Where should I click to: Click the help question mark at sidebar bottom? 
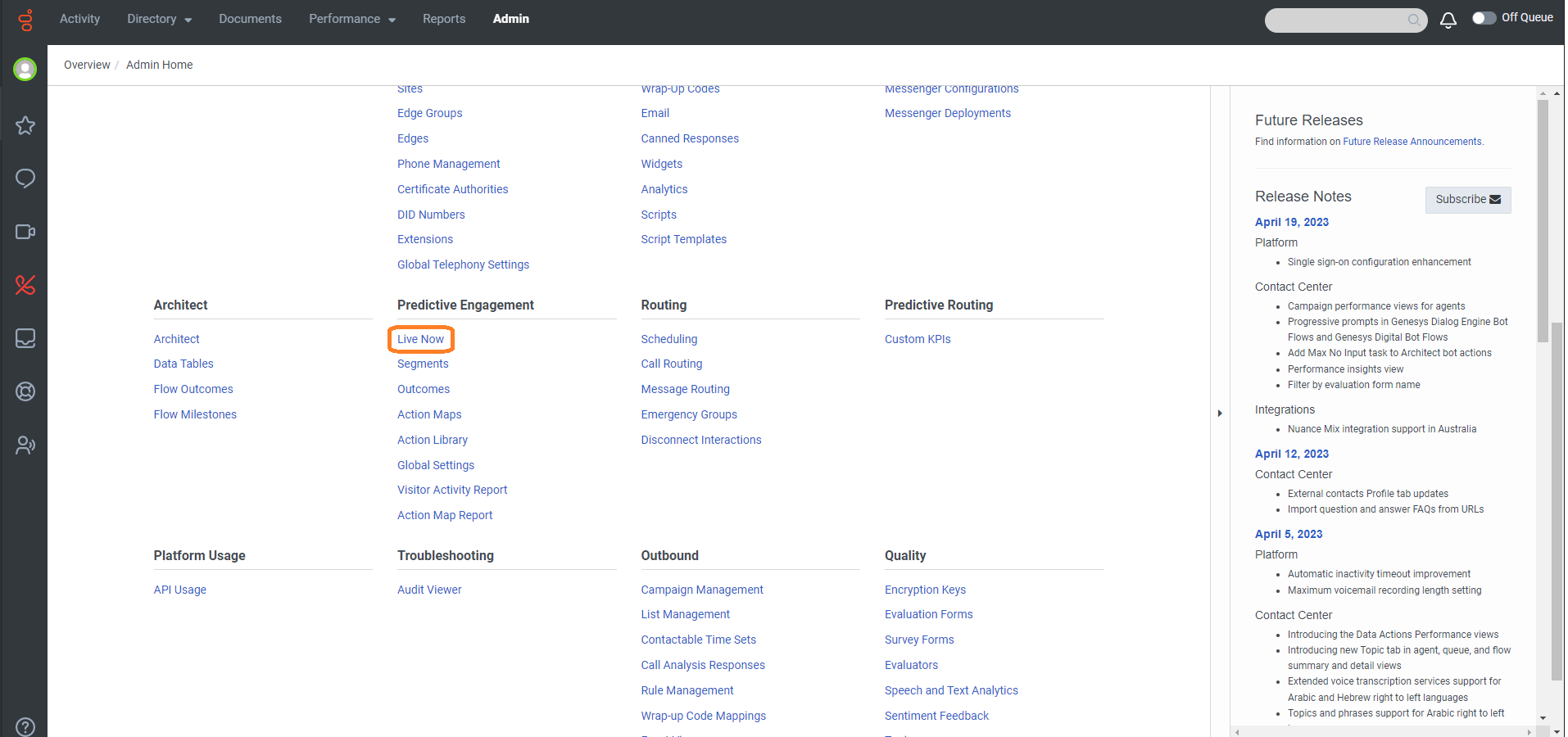25,726
